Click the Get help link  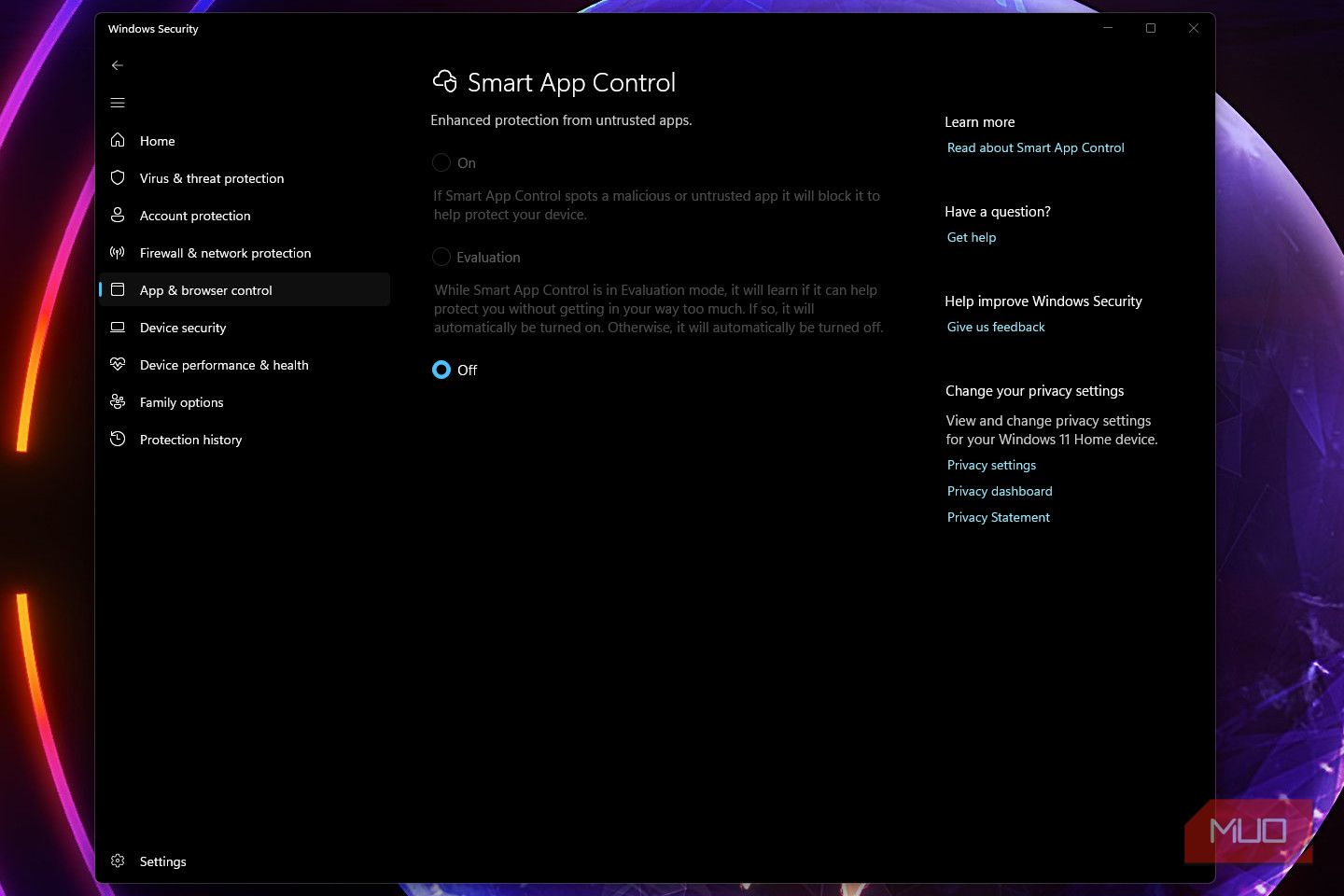(972, 237)
